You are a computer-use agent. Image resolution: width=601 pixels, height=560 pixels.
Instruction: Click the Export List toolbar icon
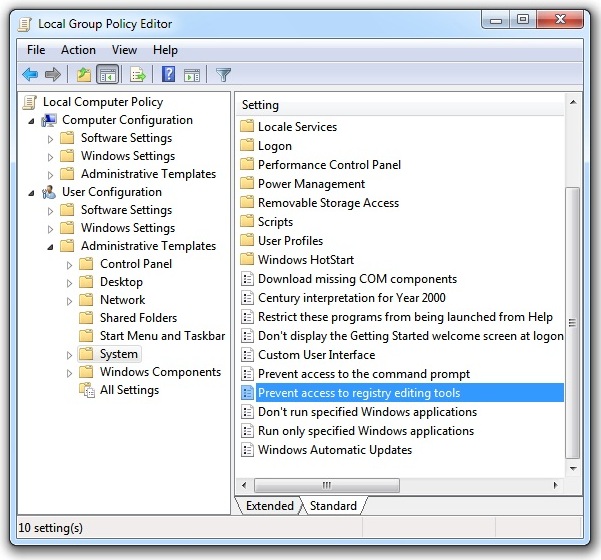[138, 75]
